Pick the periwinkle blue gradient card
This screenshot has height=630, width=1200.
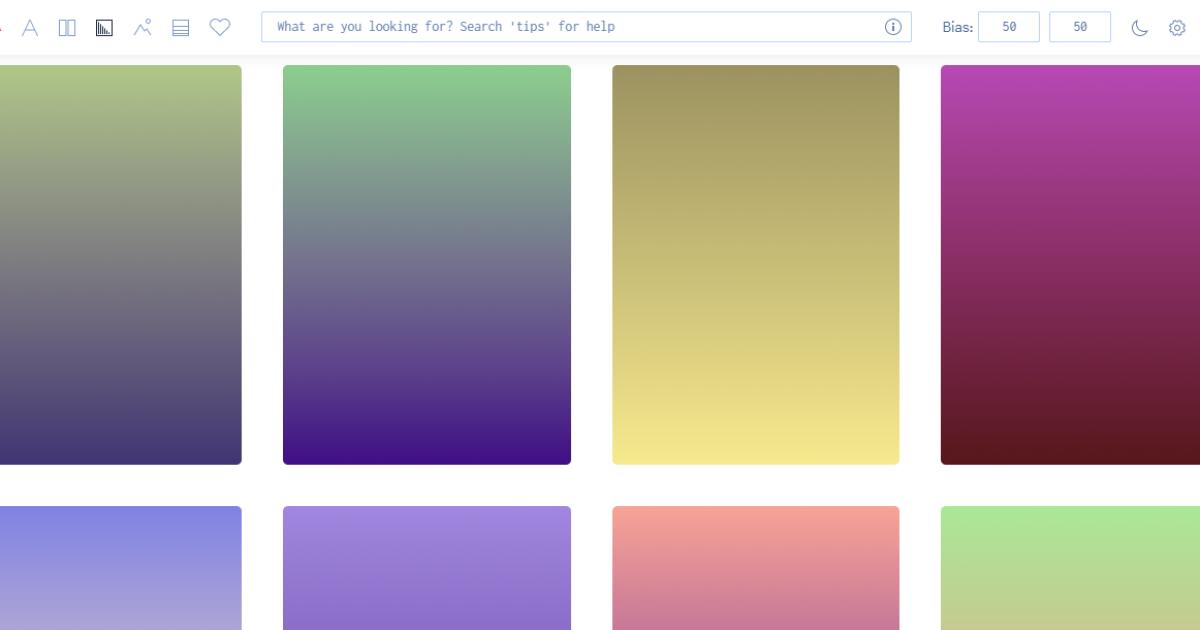pos(121,568)
